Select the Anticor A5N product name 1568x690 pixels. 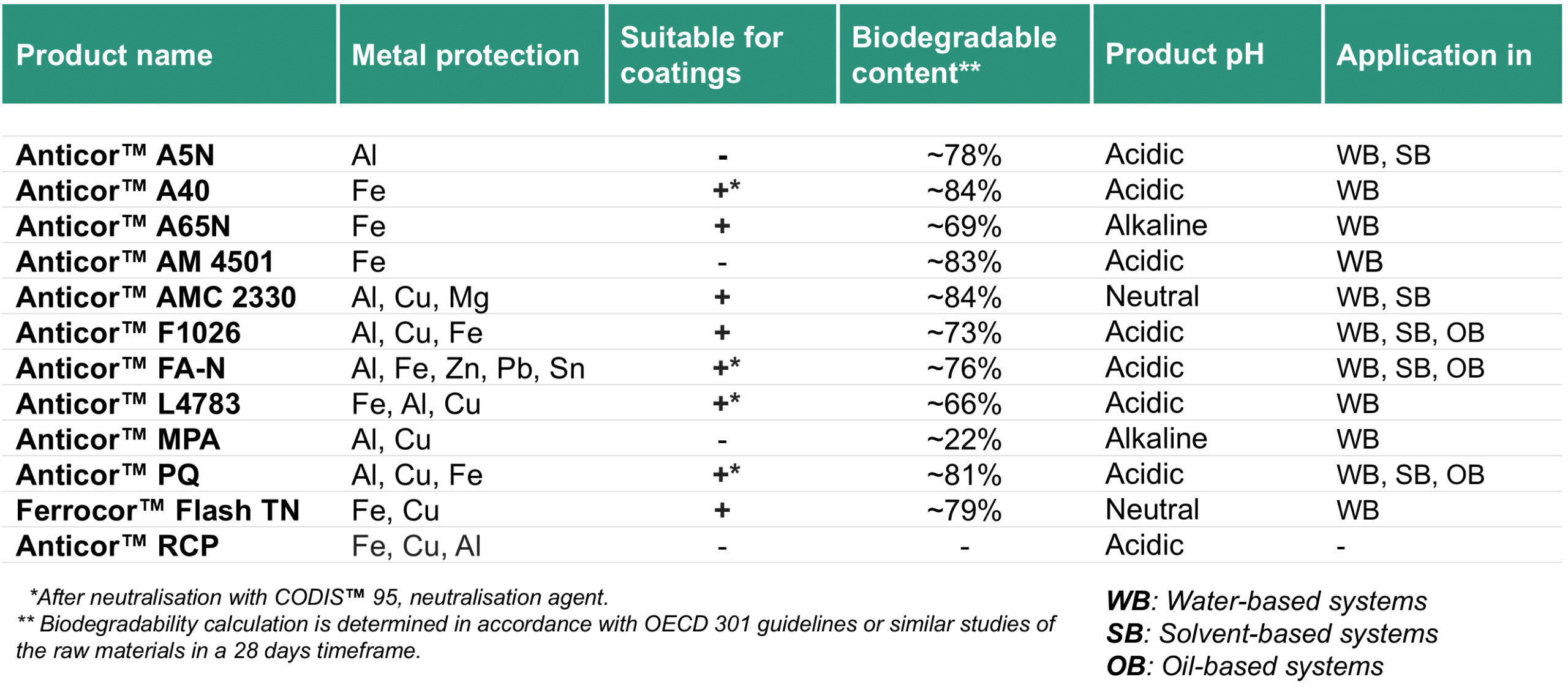point(115,155)
